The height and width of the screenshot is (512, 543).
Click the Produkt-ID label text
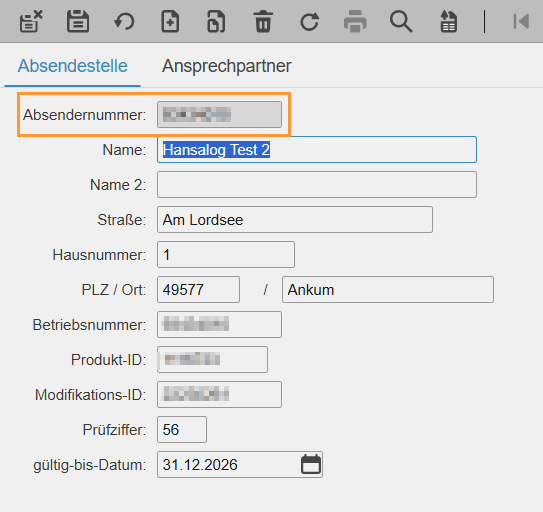(x=109, y=360)
